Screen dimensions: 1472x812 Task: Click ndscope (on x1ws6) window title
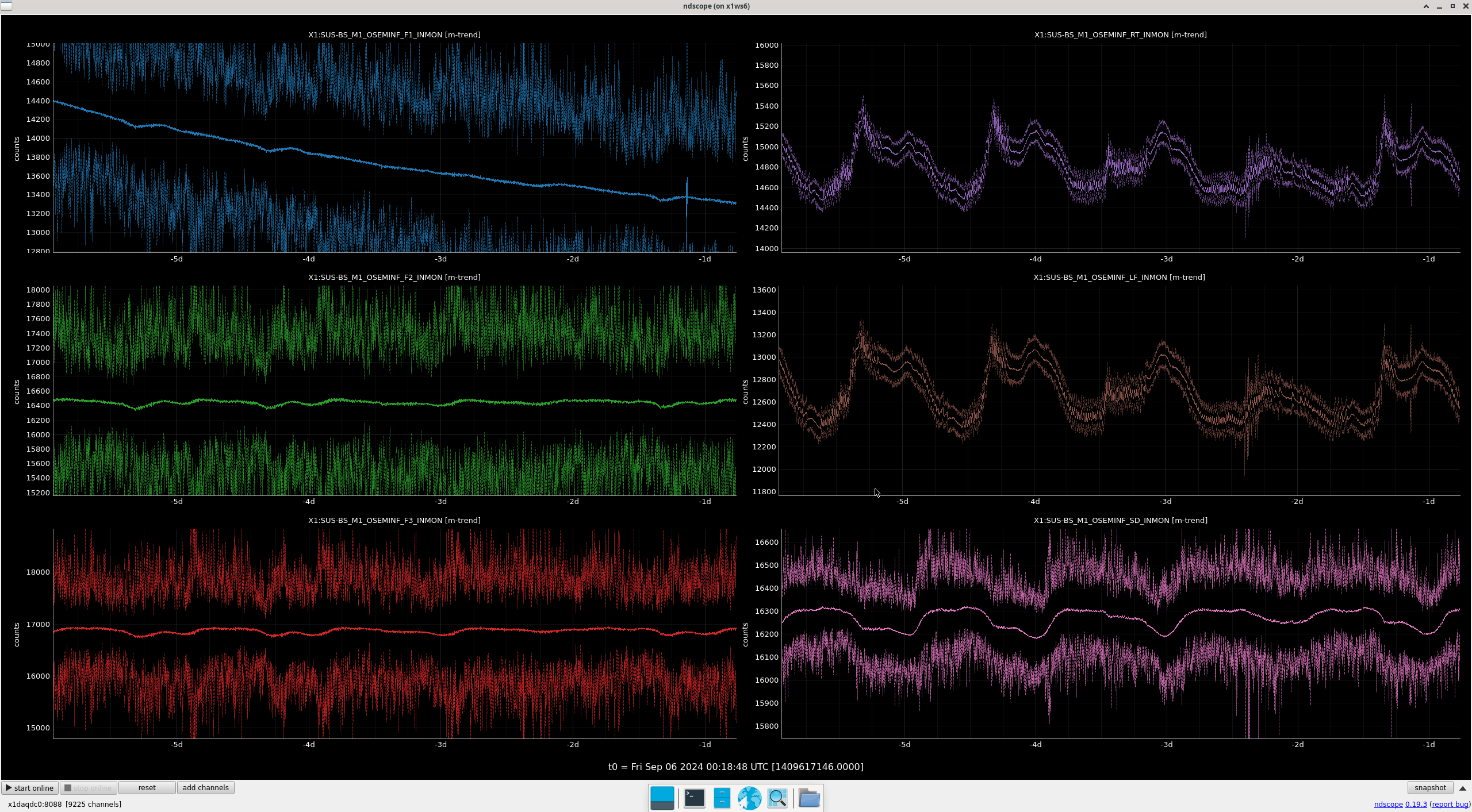(x=716, y=6)
